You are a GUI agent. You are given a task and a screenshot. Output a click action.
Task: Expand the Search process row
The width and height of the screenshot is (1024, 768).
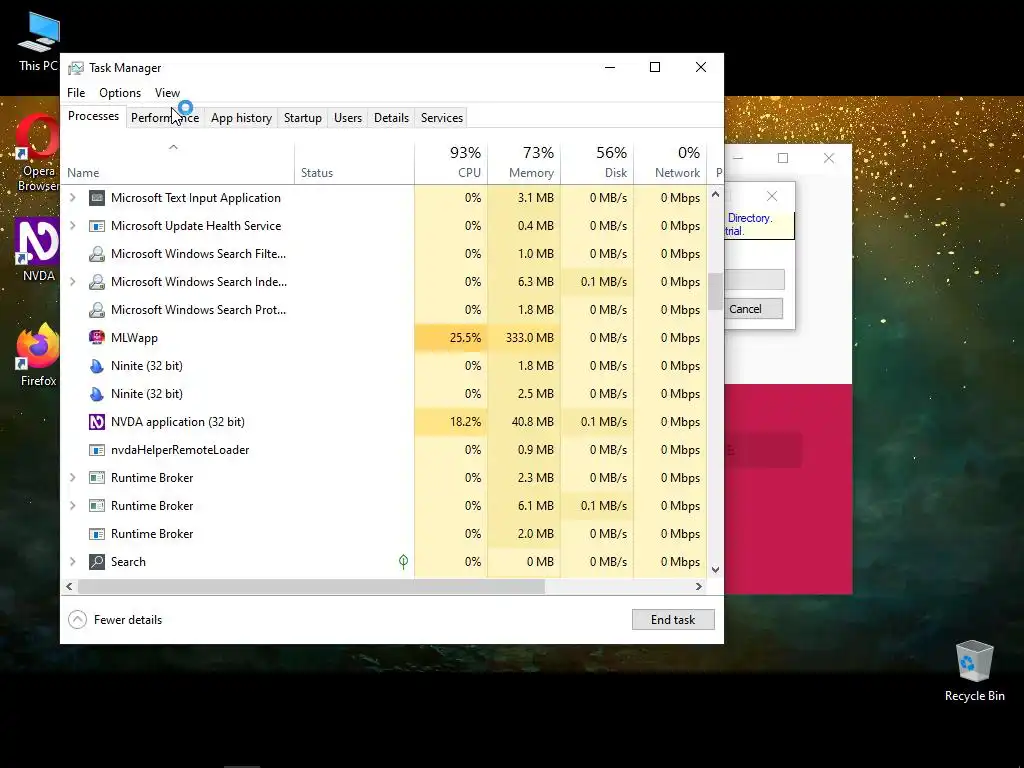(72, 561)
